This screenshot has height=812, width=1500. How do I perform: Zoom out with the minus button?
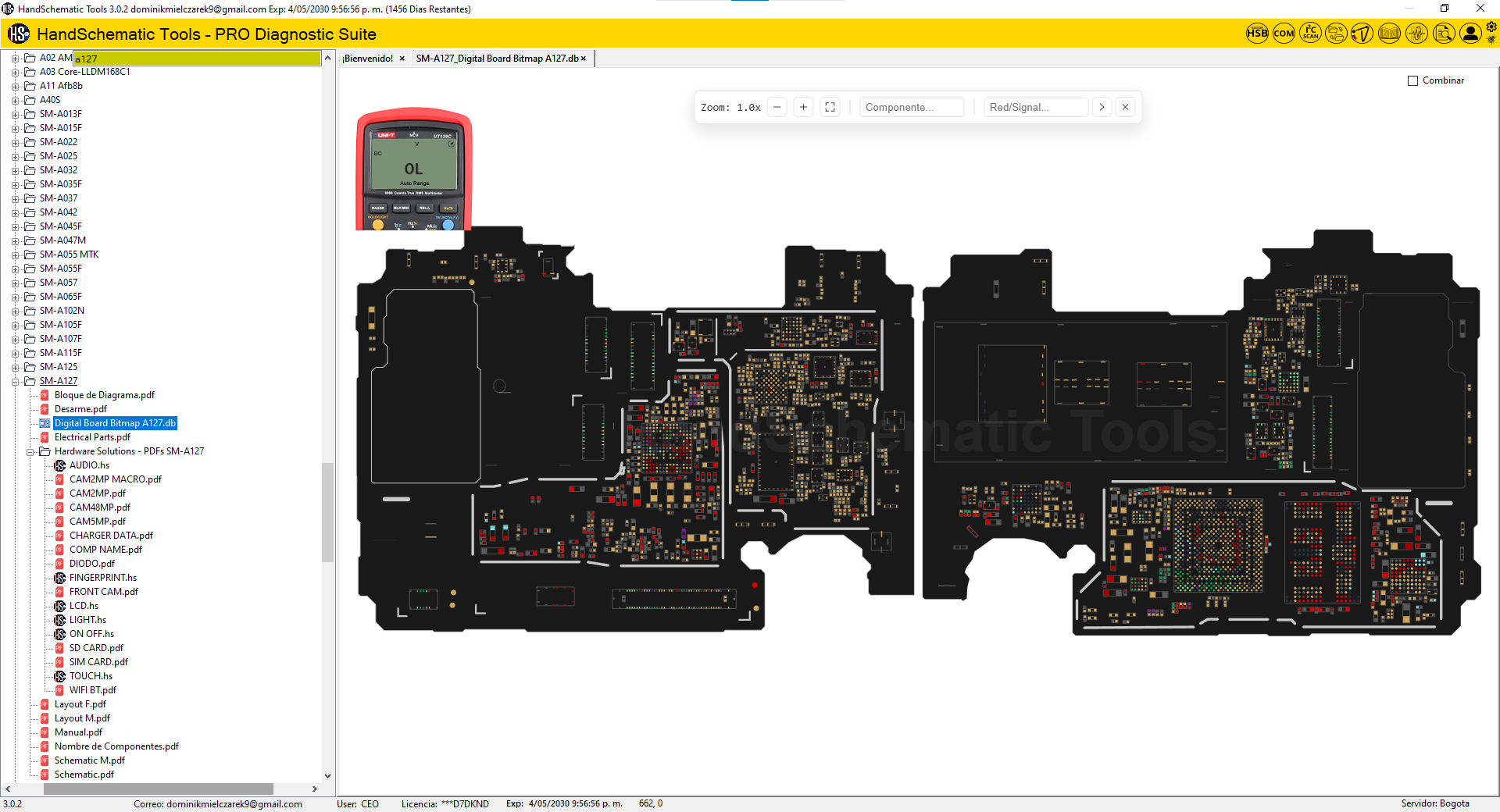(777, 108)
